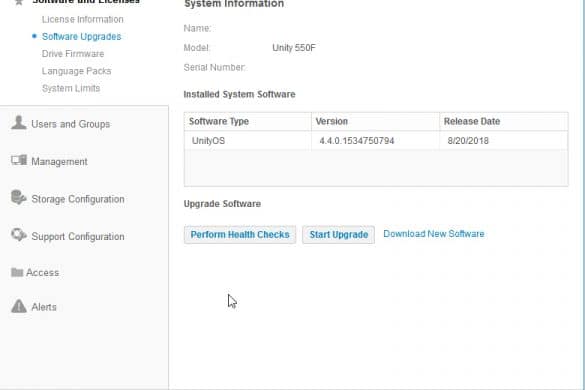Screen dimensions: 585x390
Task: Open the Access category
Action: click(43, 272)
